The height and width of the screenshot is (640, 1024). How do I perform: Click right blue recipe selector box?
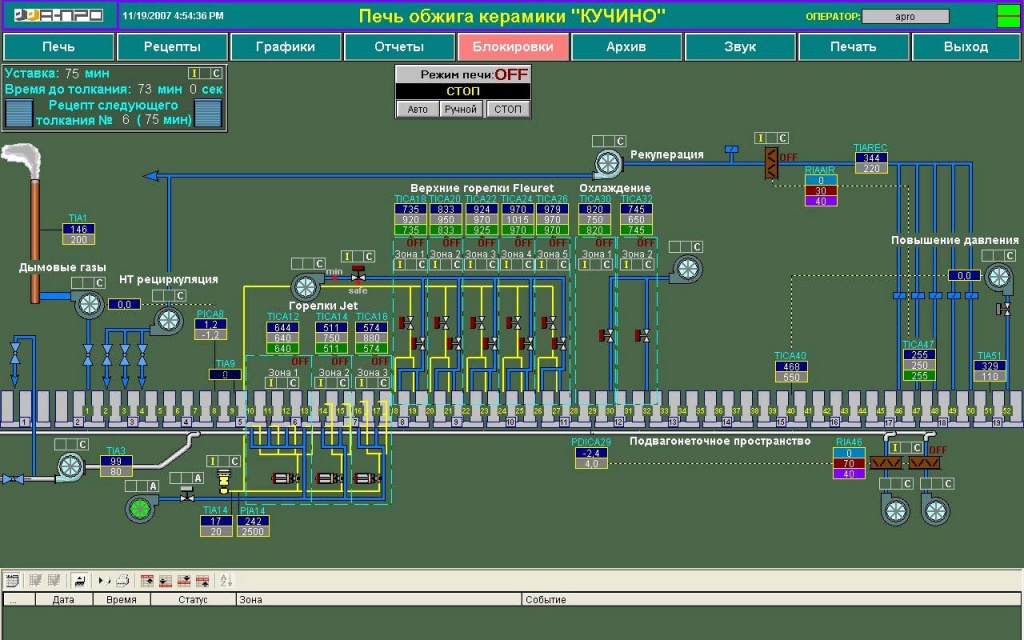click(207, 114)
